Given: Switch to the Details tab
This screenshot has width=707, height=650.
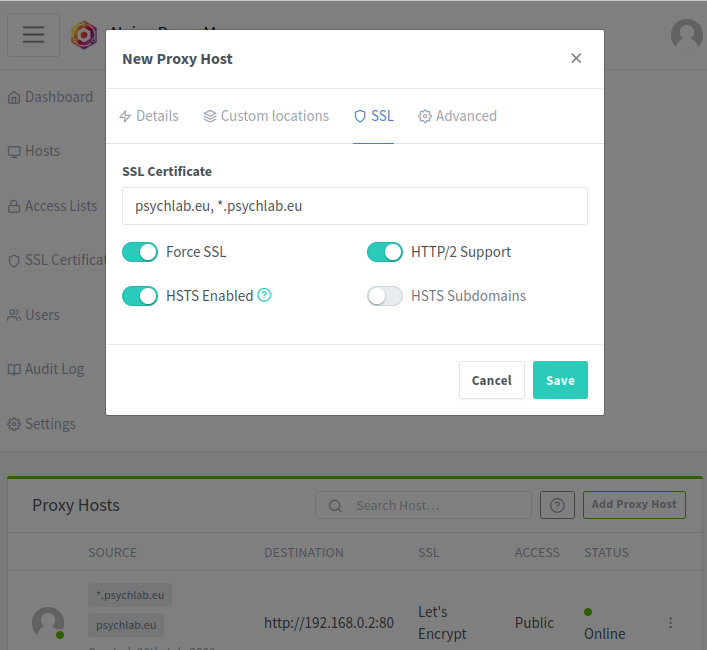Looking at the screenshot, I should tap(148, 116).
